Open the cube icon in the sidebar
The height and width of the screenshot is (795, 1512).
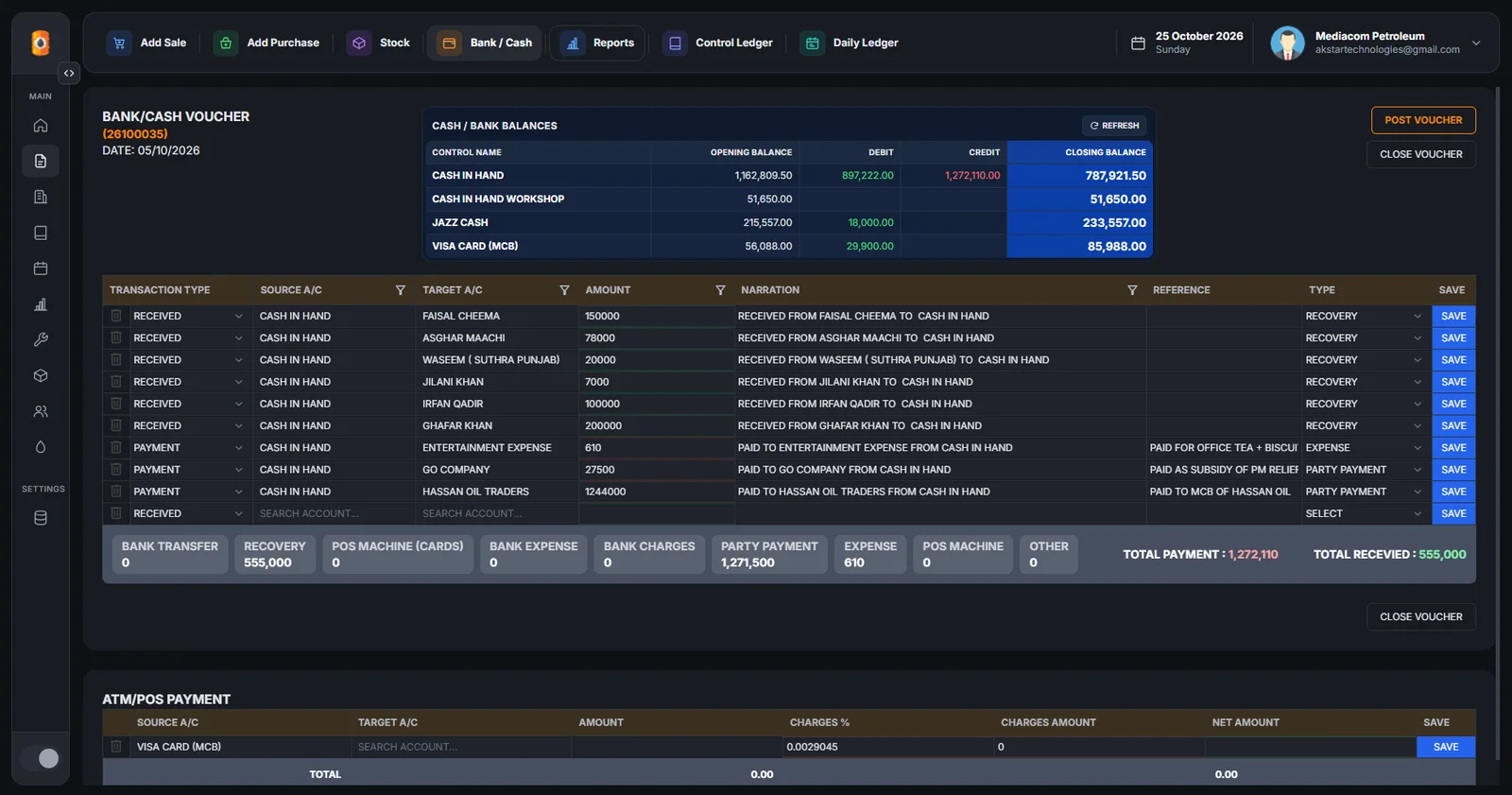(41, 375)
